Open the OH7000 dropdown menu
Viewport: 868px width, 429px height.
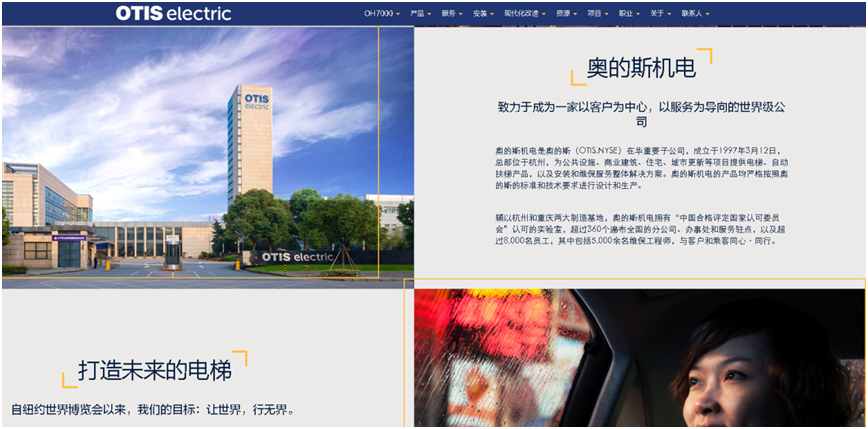pos(381,14)
